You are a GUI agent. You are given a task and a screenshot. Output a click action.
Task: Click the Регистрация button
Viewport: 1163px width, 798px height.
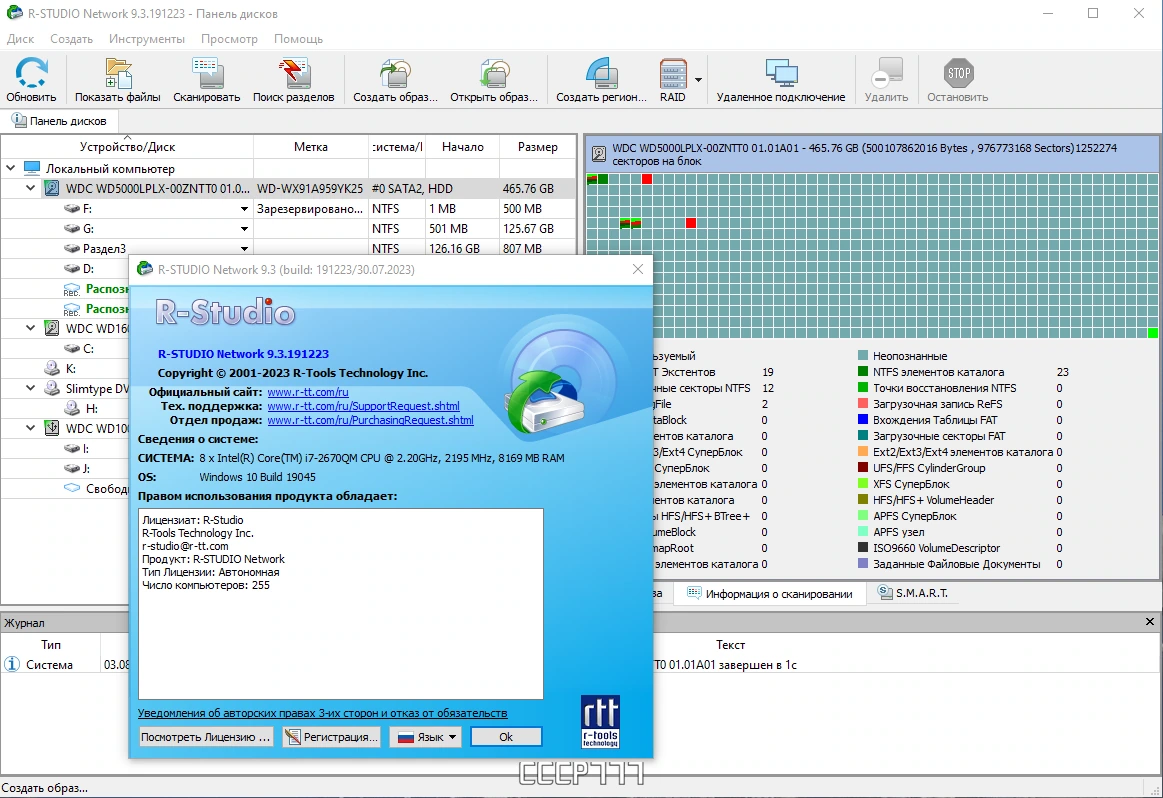pos(332,736)
